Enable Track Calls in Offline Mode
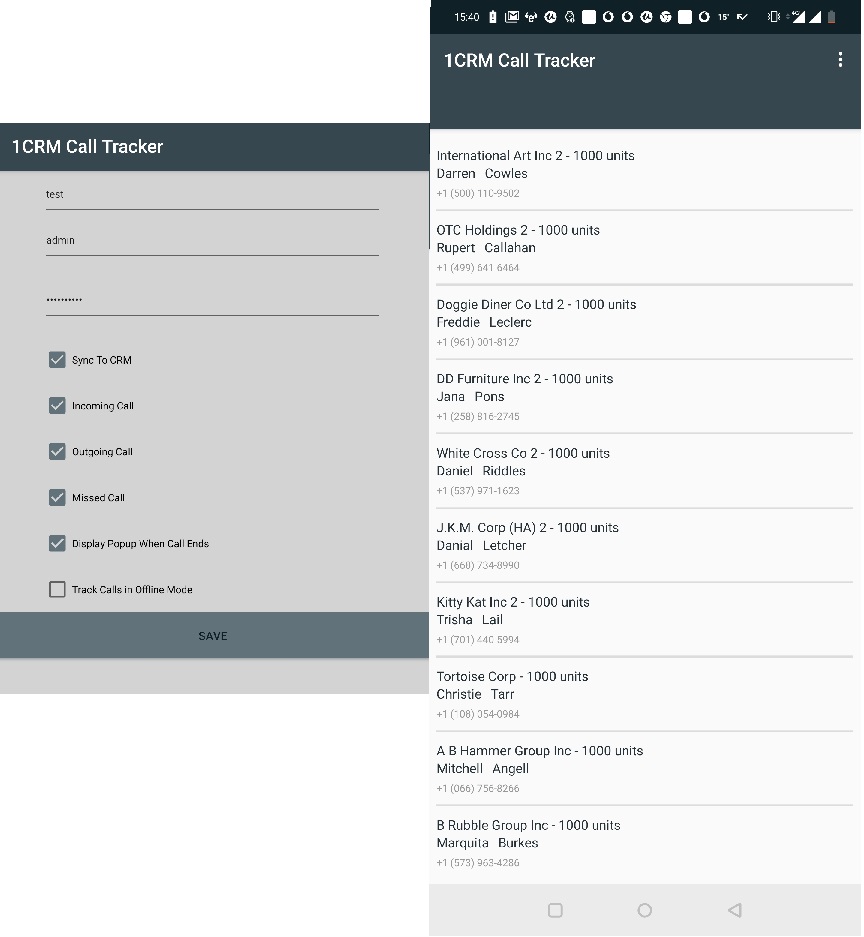The width and height of the screenshot is (864, 937). click(x=57, y=589)
